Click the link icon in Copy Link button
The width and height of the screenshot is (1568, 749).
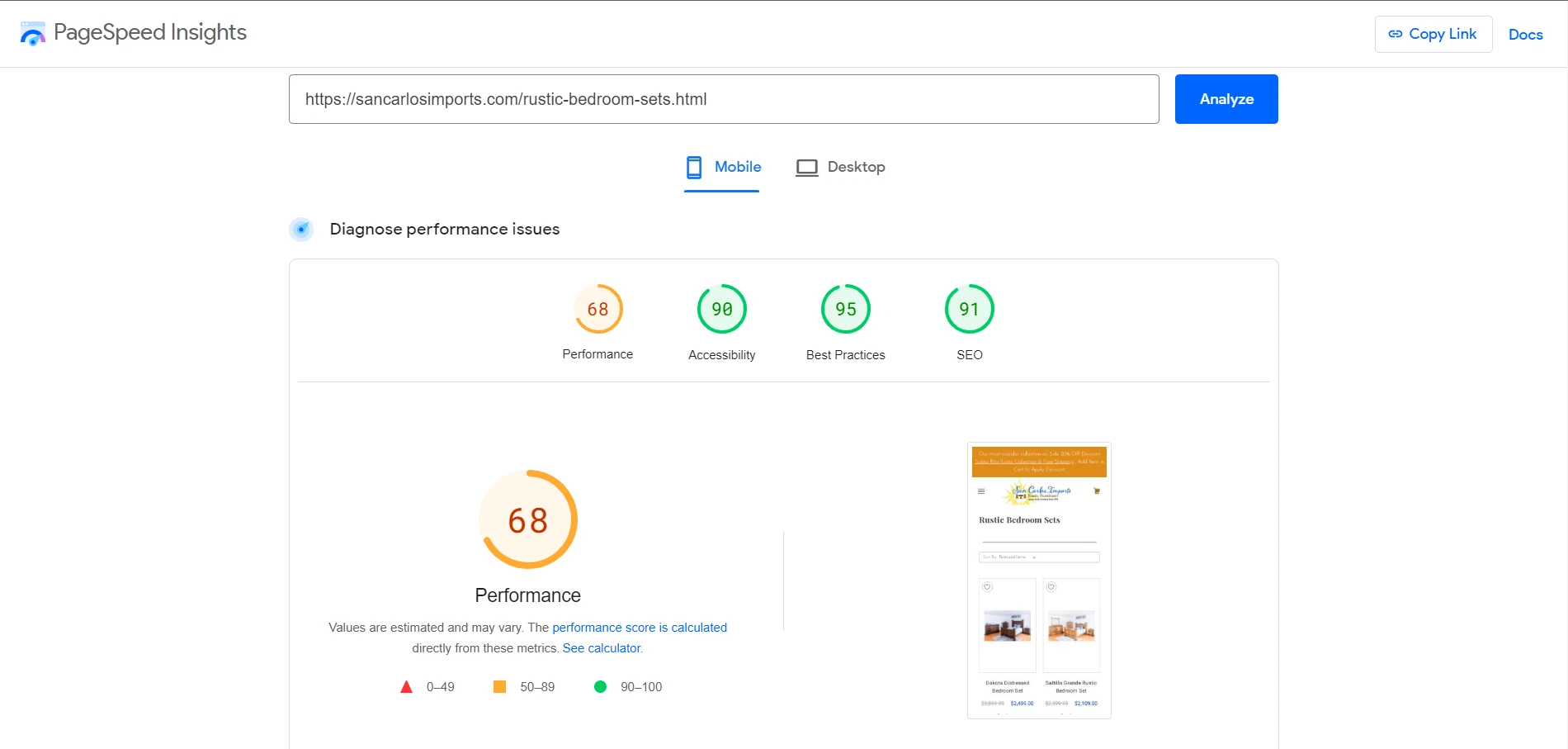tap(1396, 34)
